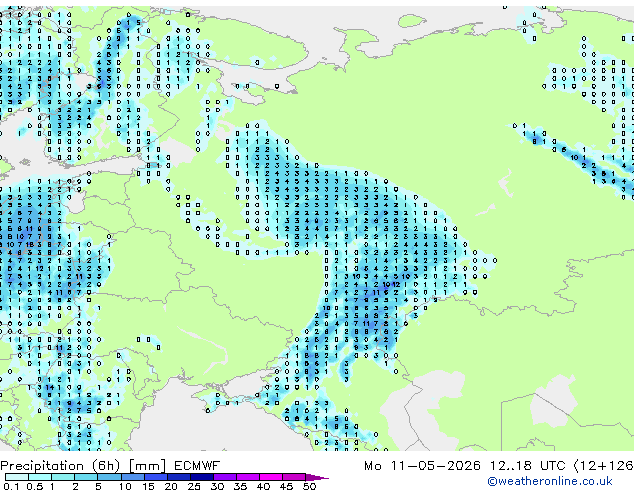
Task: Click the '[mm]' unit label
Action: pos(148,466)
